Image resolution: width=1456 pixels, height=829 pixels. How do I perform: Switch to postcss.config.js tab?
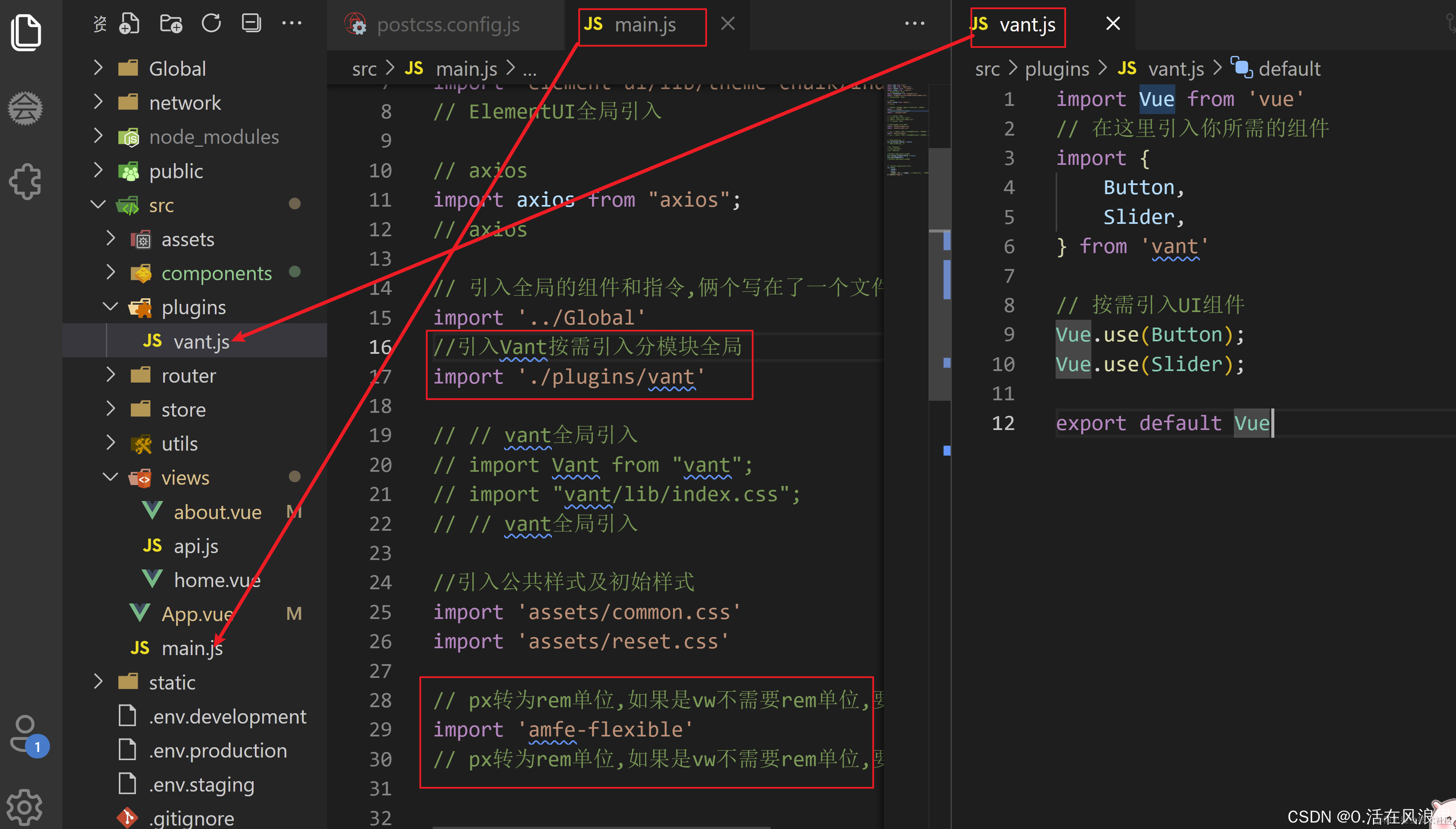tap(448, 25)
